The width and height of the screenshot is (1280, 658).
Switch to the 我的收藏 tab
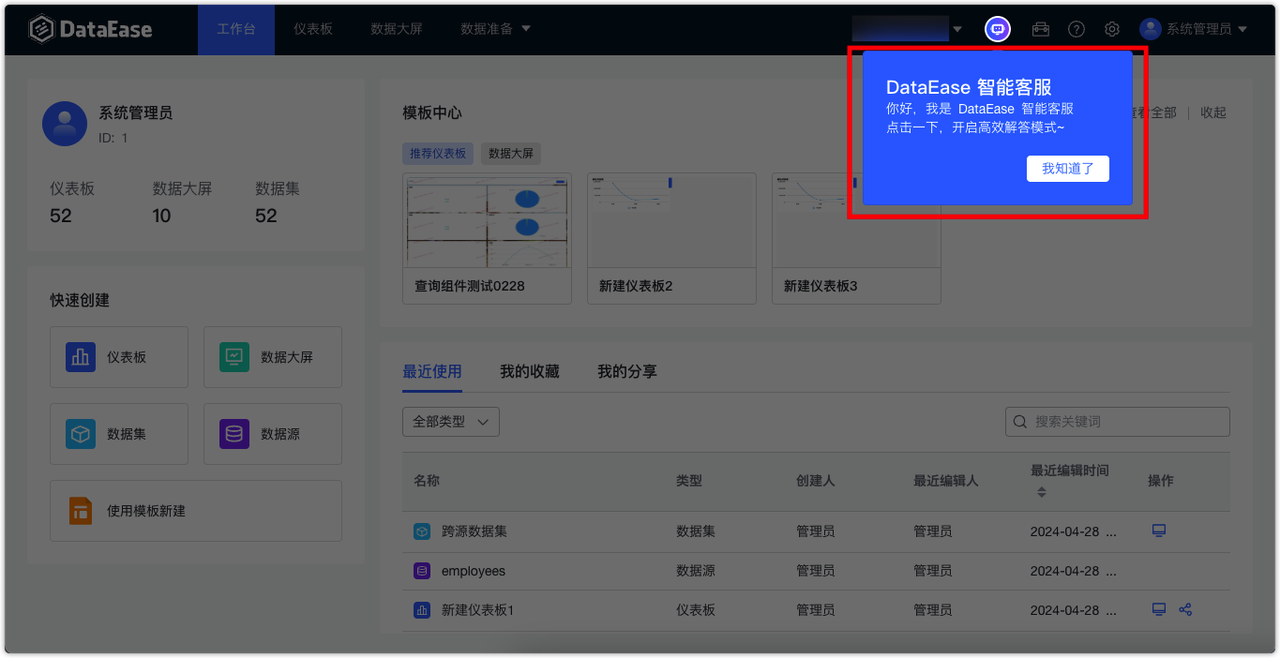pos(528,370)
